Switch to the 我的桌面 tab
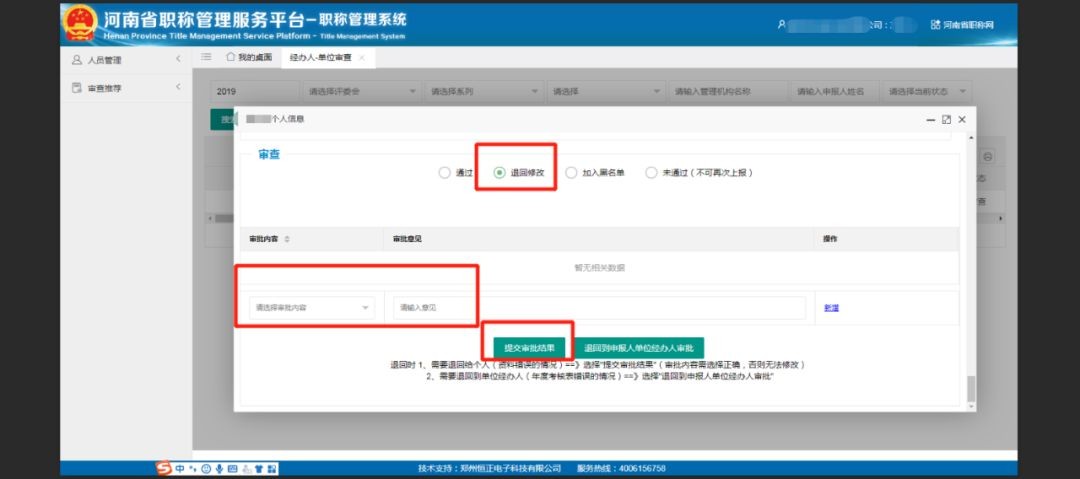 249,57
